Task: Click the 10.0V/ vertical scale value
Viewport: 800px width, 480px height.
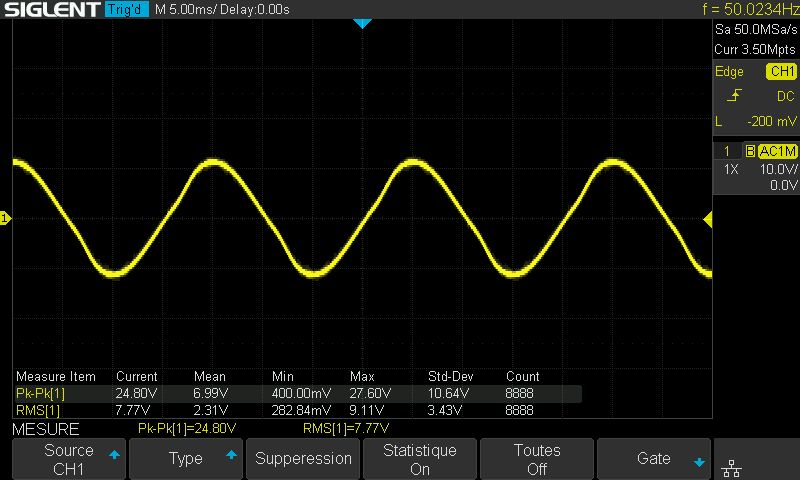Action: pos(778,169)
